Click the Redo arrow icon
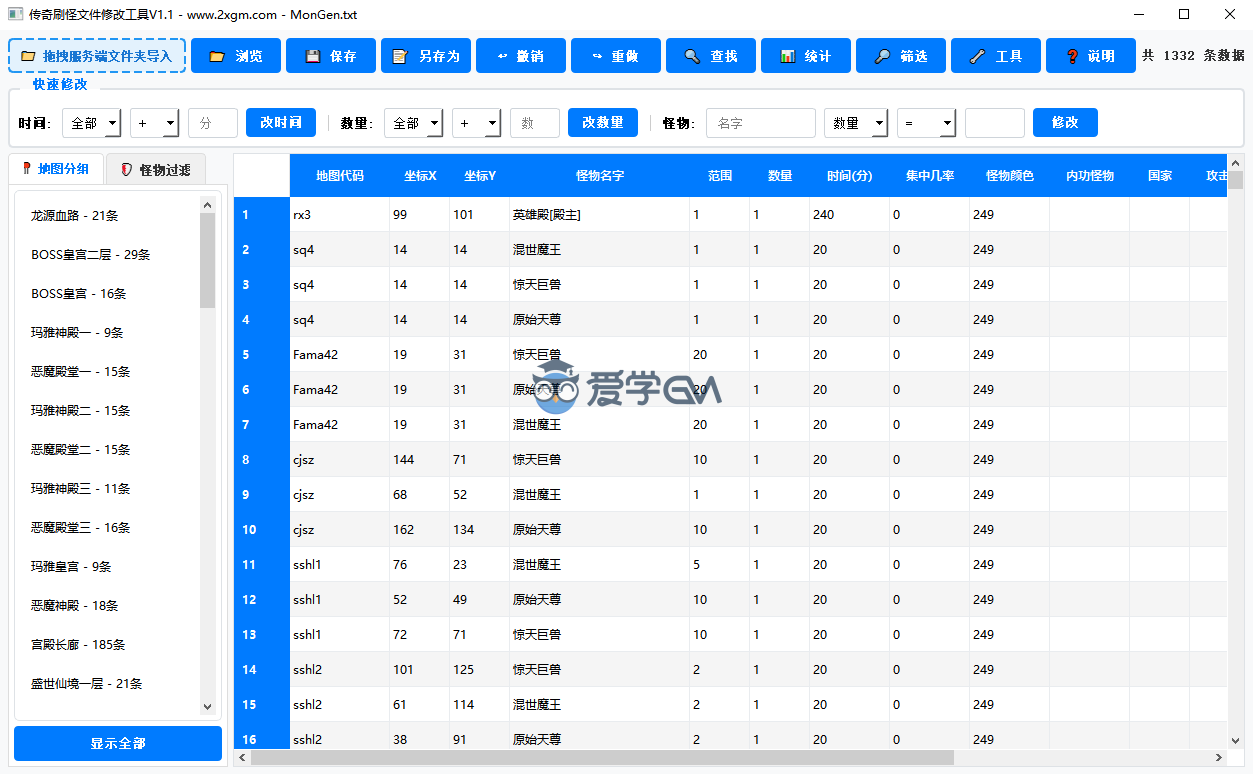Image resolution: width=1253 pixels, height=774 pixels. (x=596, y=56)
